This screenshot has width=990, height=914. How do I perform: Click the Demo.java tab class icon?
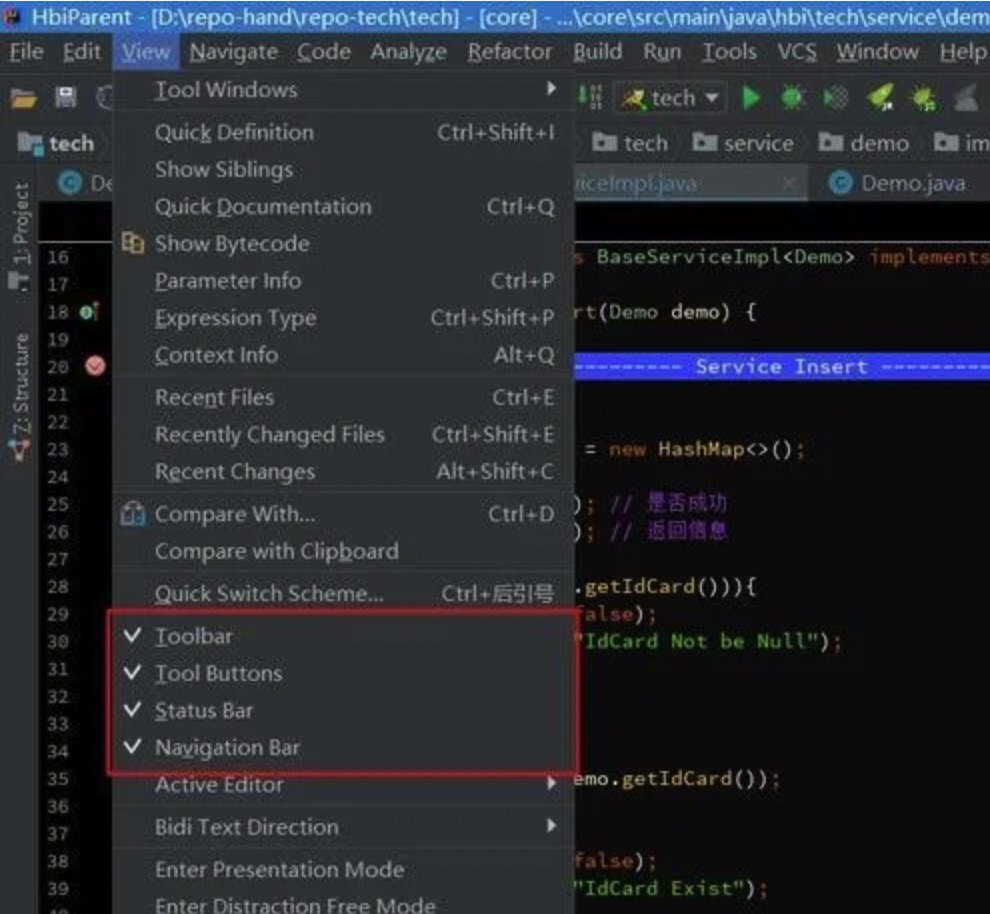click(x=840, y=183)
